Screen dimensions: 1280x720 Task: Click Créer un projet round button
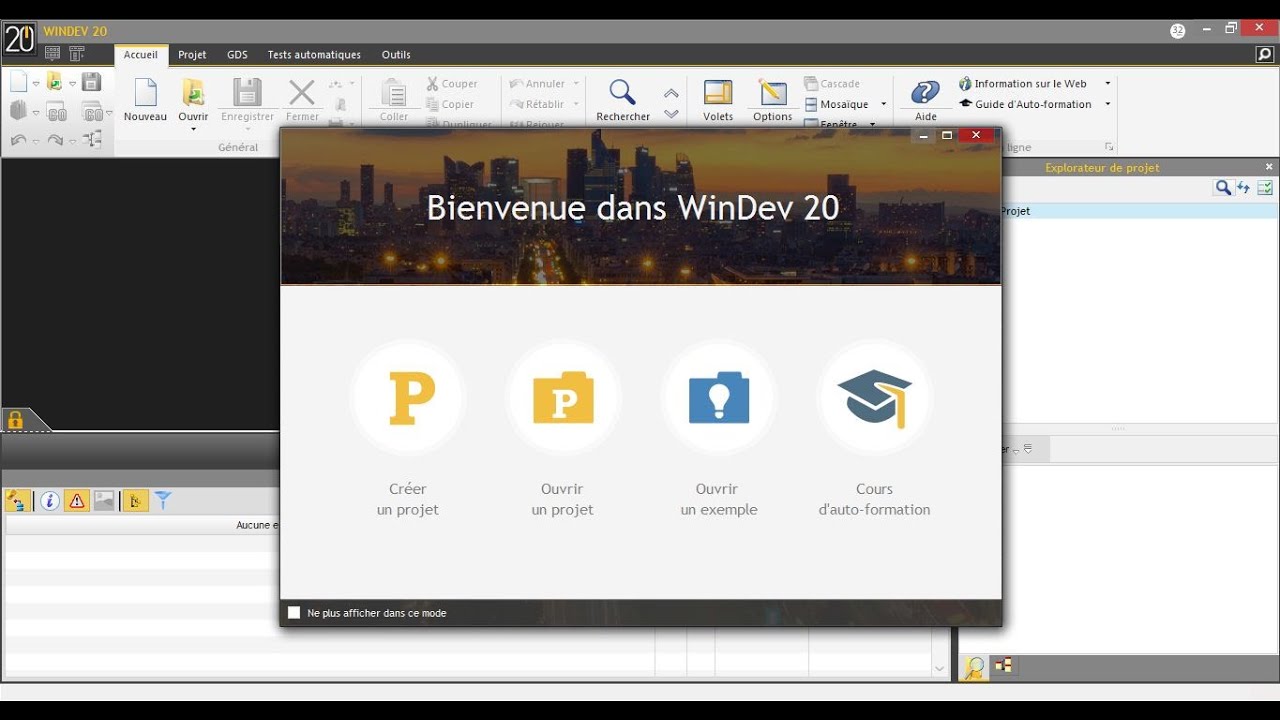(x=408, y=397)
